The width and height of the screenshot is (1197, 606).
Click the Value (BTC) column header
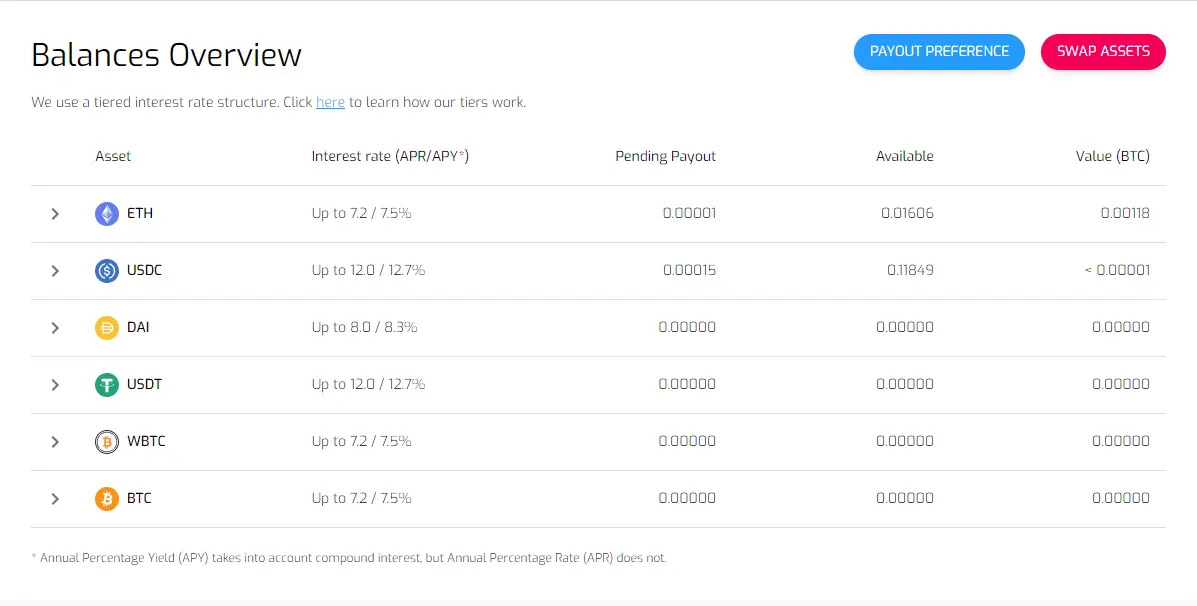click(1112, 156)
